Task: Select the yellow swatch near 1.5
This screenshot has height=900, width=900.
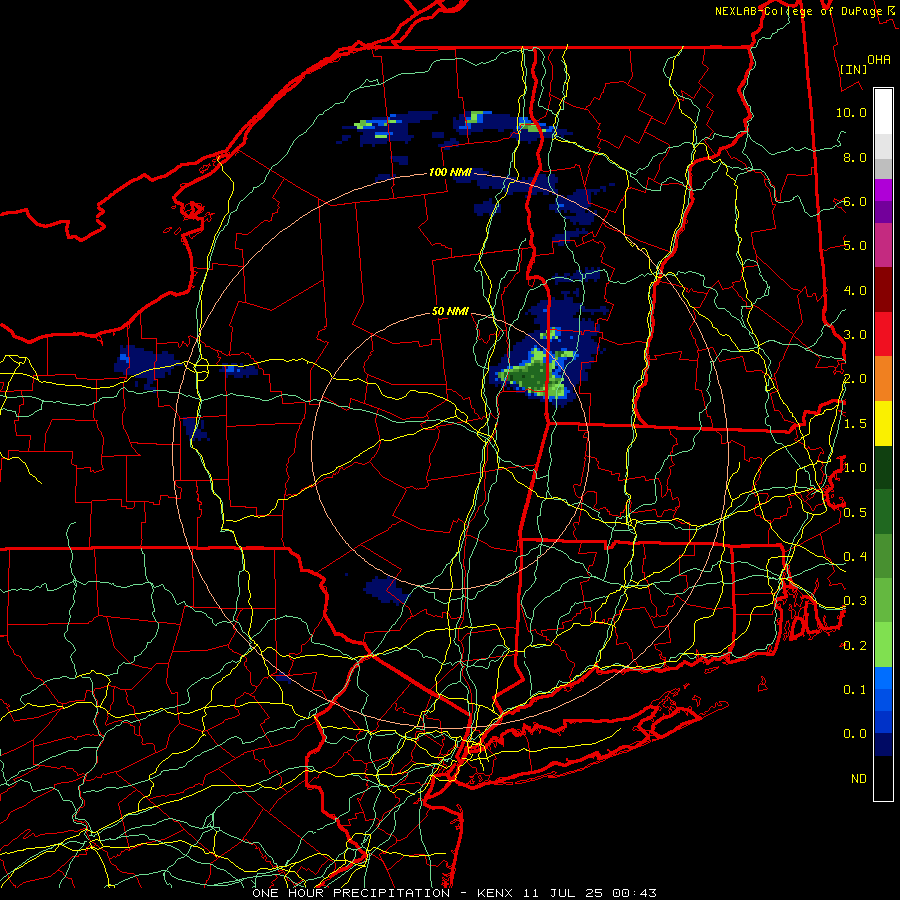Action: (883, 423)
